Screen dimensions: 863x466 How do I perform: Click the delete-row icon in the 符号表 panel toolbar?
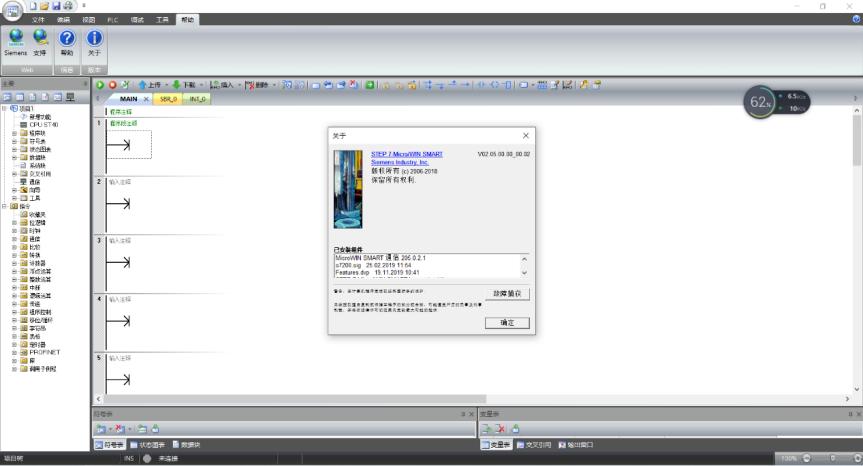pyautogui.click(x=120, y=429)
